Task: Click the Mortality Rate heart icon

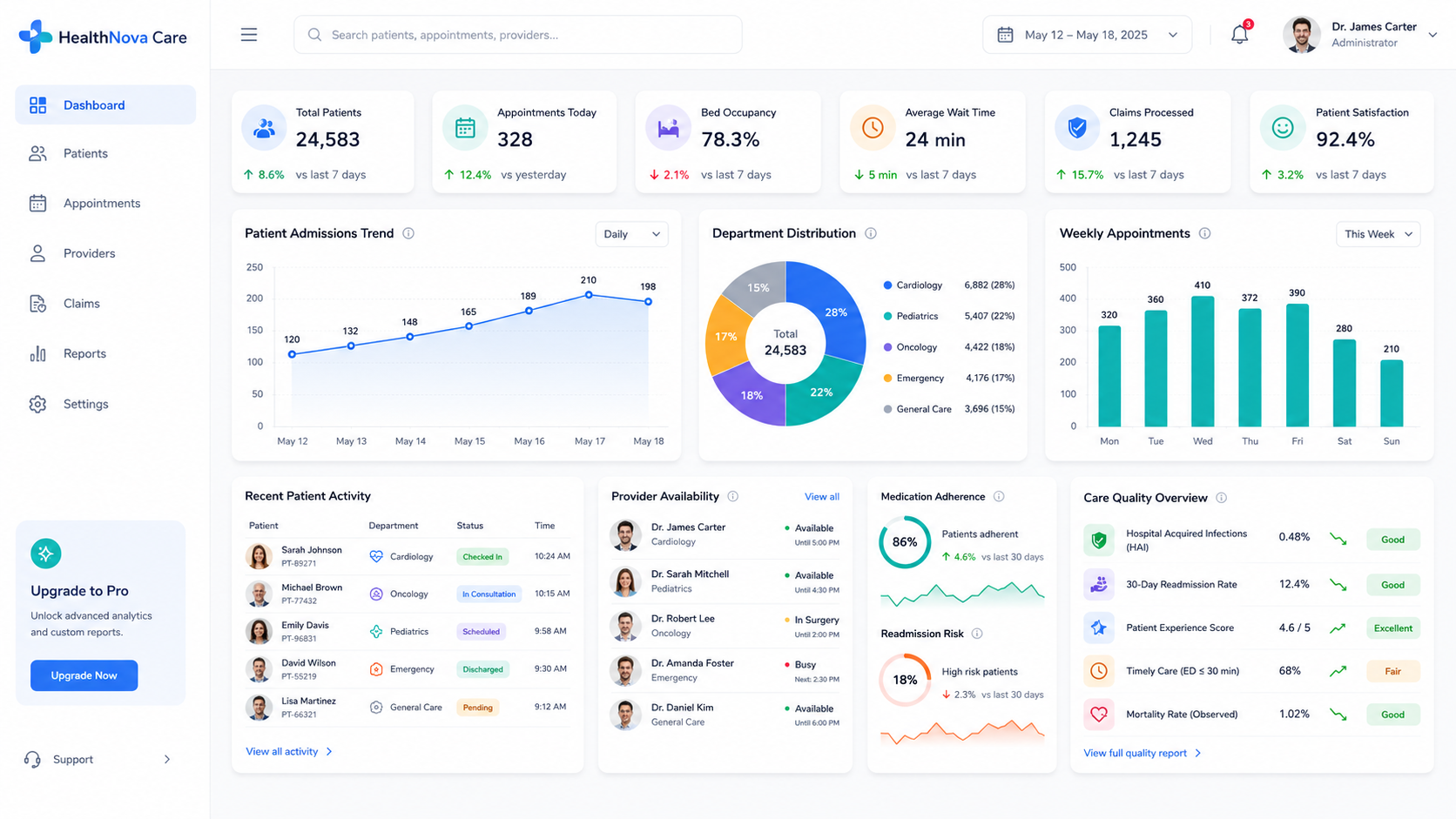Action: click(x=1099, y=715)
